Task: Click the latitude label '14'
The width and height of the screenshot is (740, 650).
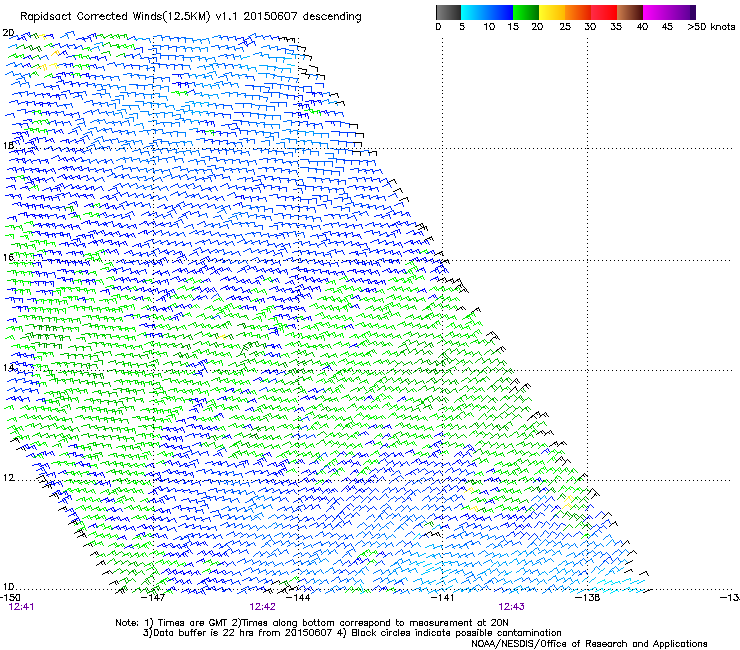Action: pyautogui.click(x=8, y=368)
